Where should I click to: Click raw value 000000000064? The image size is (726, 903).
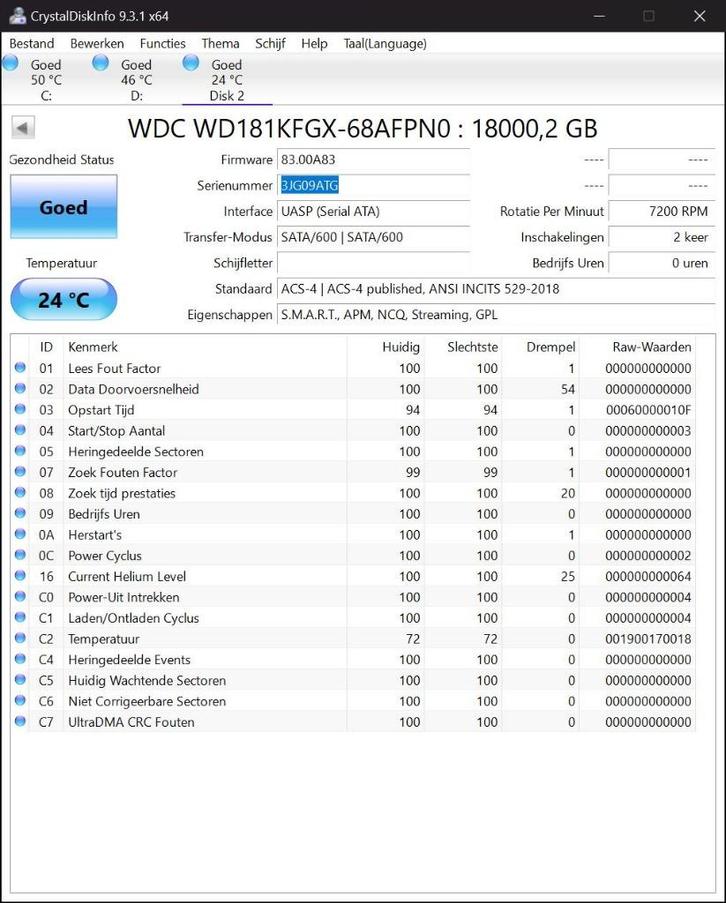(648, 576)
